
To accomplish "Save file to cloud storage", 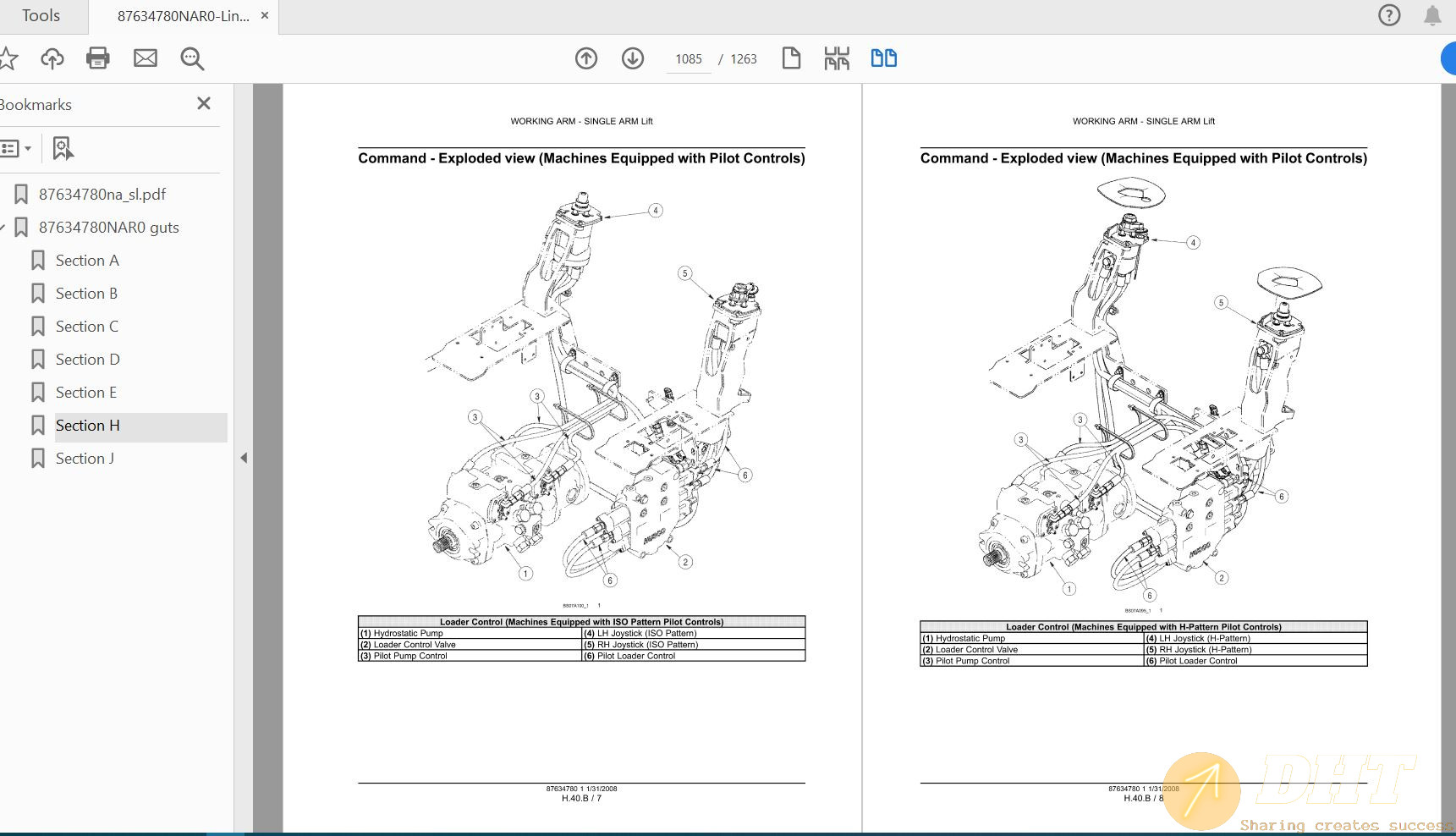I will point(52,58).
